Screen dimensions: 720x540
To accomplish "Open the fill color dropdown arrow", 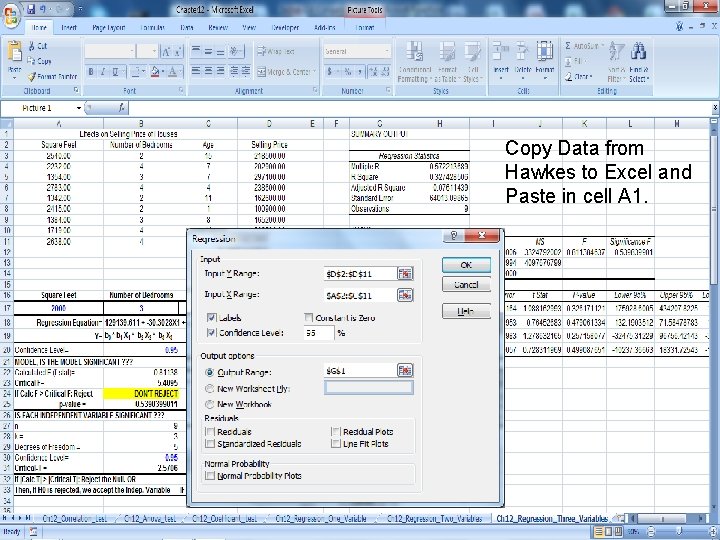I will [162, 72].
